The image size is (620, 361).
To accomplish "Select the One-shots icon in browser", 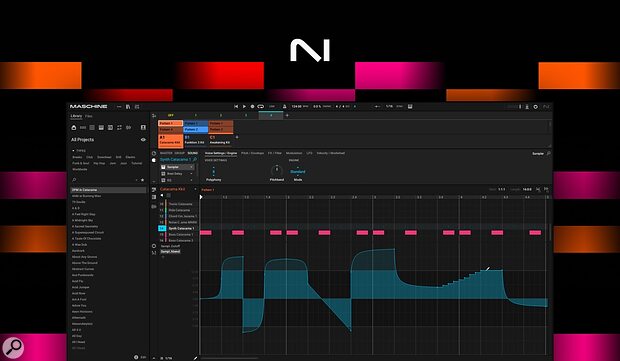I will tap(128, 127).
